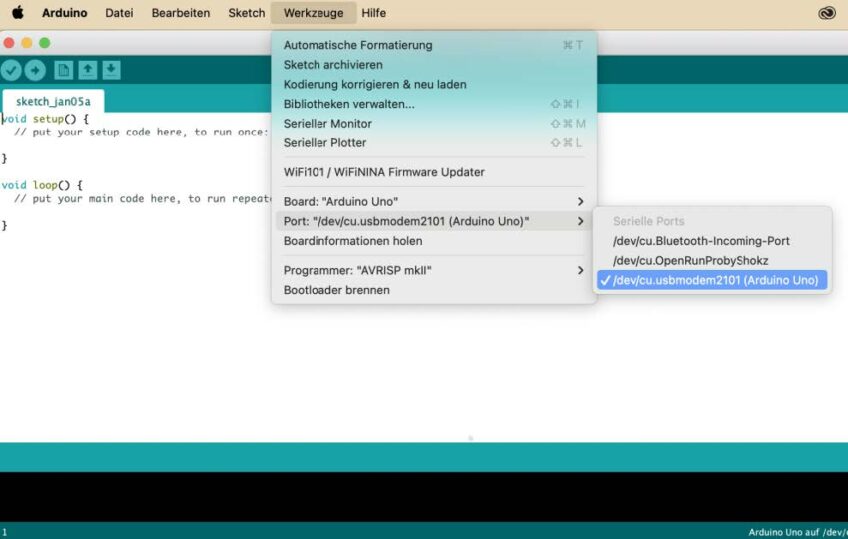Choose Bibliotheken verwalten... menu entry
Viewport: 848px width, 539px height.
[x=348, y=104]
